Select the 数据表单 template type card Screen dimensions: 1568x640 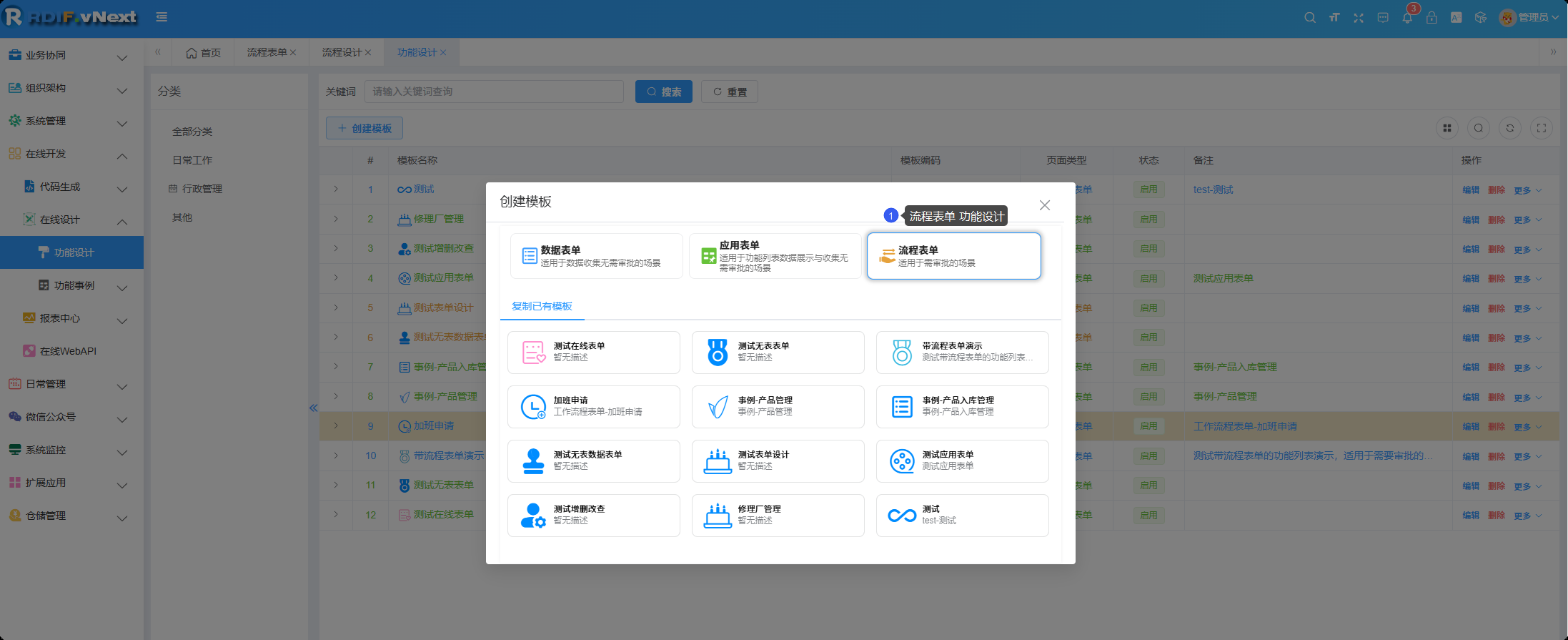[596, 256]
